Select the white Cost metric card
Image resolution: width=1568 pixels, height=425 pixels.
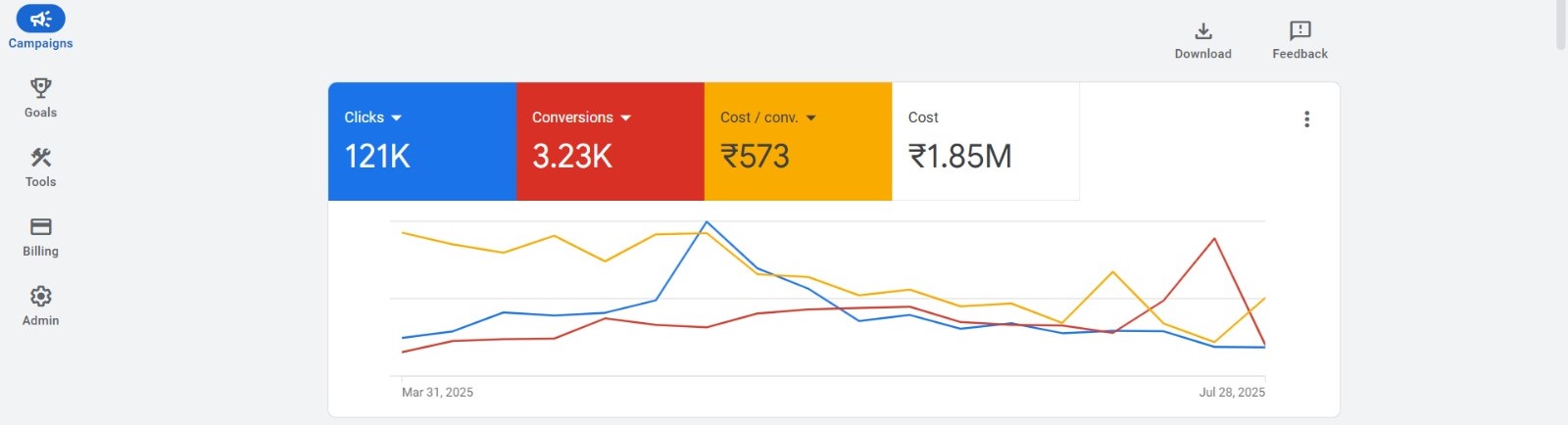[x=985, y=141]
